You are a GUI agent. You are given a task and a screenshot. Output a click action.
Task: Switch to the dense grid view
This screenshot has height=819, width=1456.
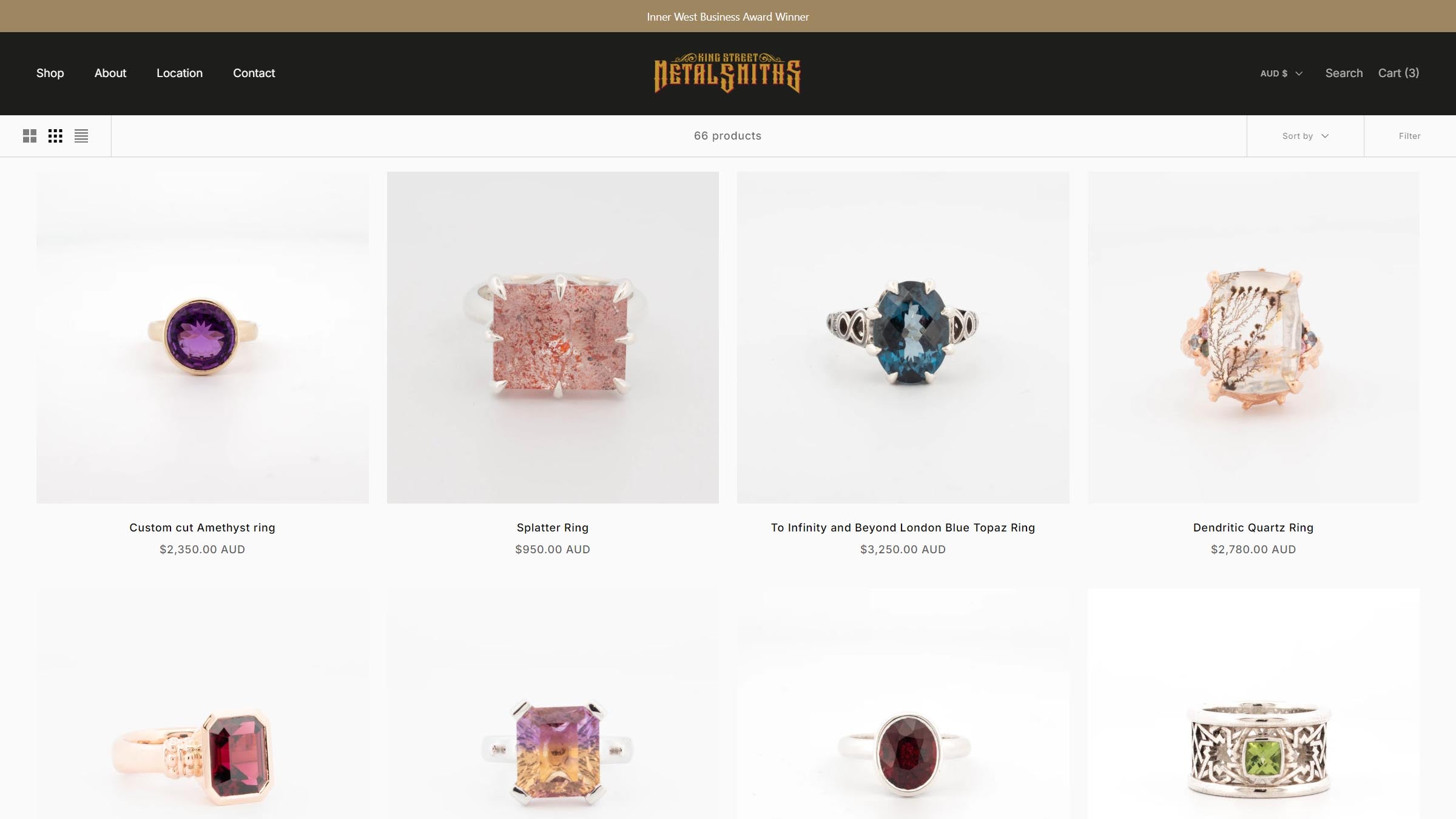pos(55,136)
